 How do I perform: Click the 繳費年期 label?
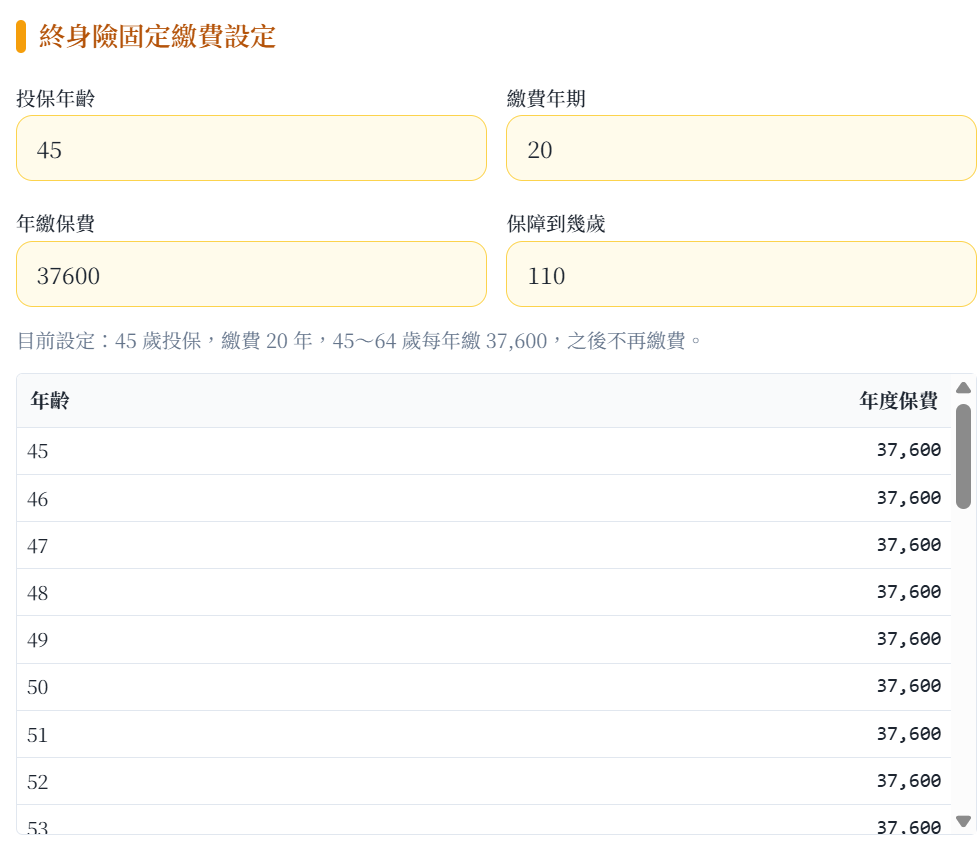(x=546, y=99)
